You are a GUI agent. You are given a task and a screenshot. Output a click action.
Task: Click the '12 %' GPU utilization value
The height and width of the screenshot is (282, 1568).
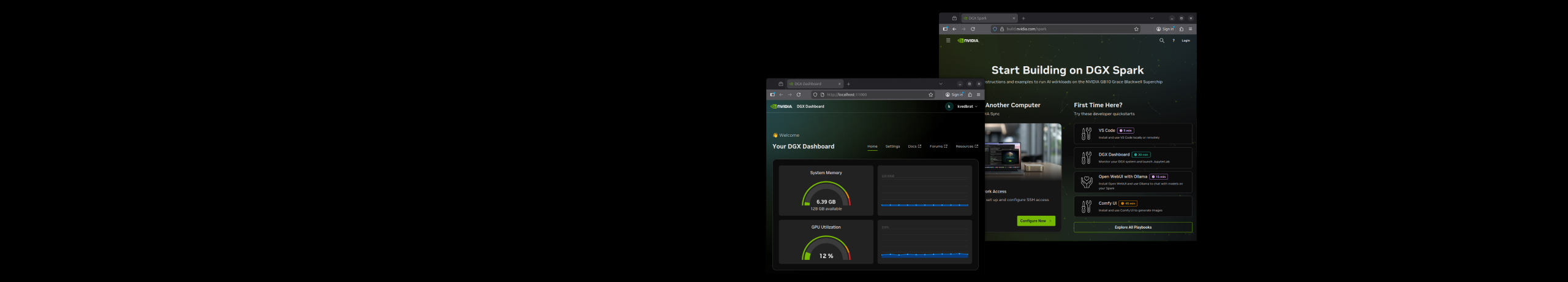point(826,256)
